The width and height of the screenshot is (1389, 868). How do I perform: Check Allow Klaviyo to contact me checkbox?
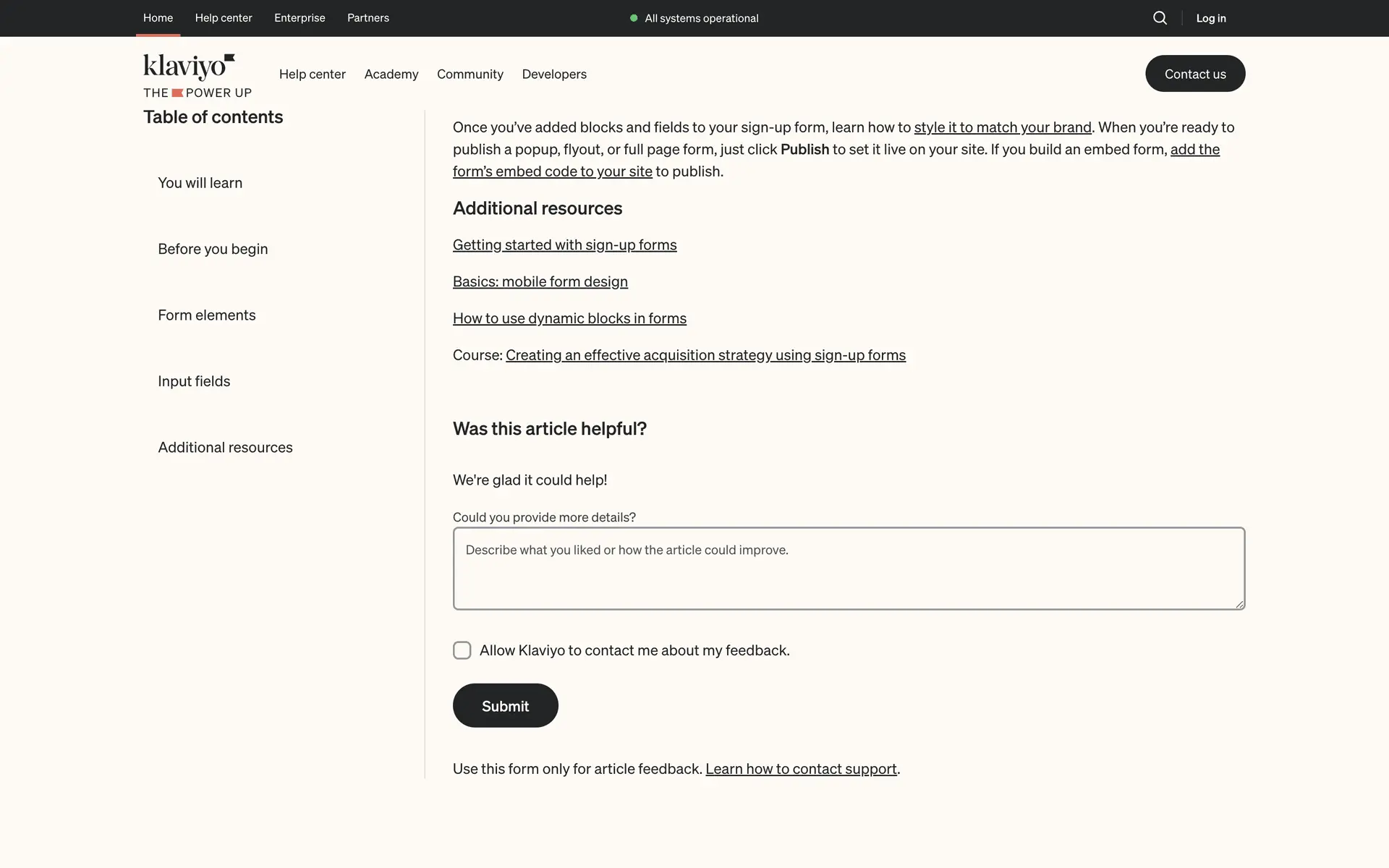click(x=462, y=650)
